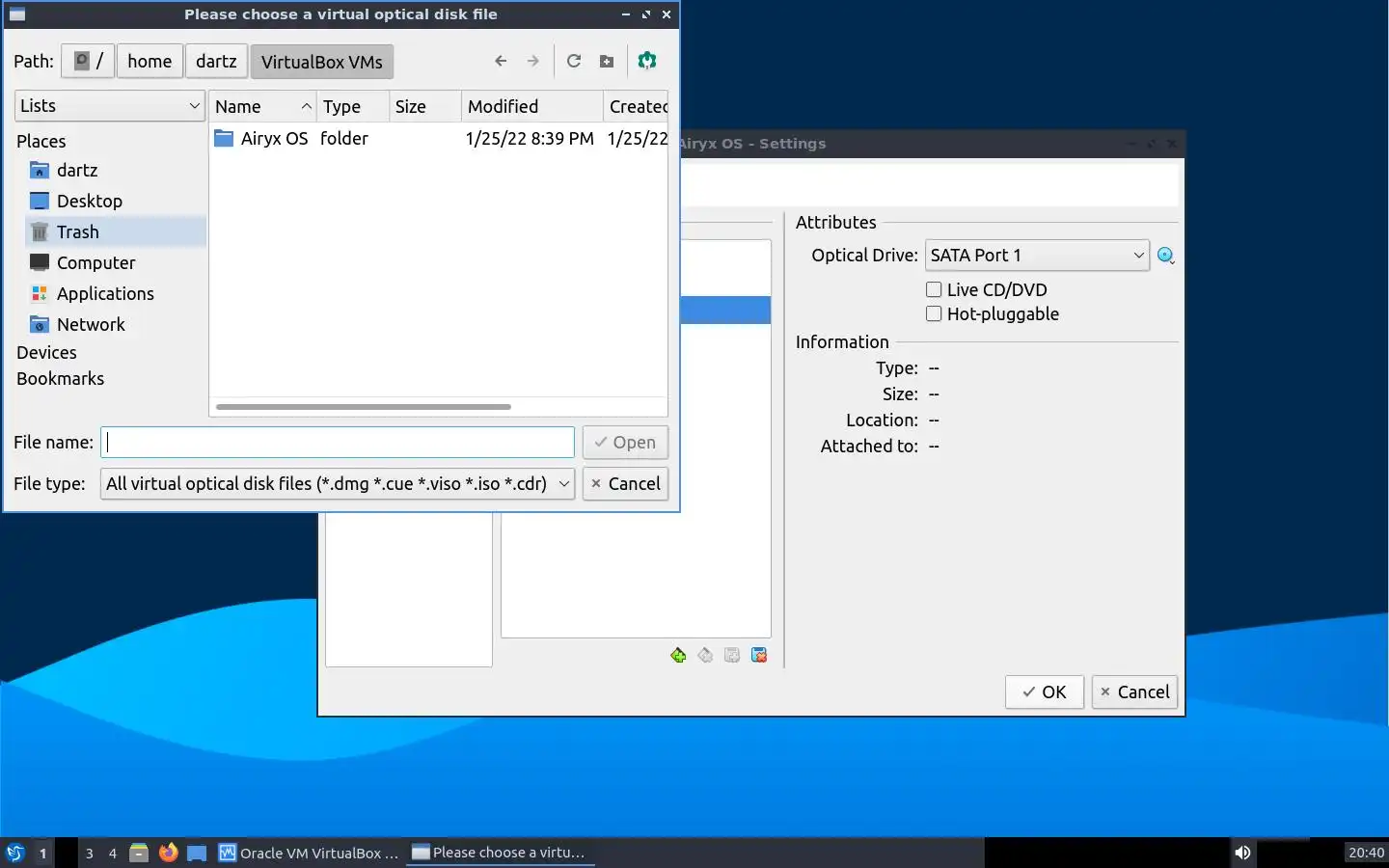Open the Optical Drive SATA Port dropdown
Viewport: 1389px width, 868px height.
(x=1037, y=256)
